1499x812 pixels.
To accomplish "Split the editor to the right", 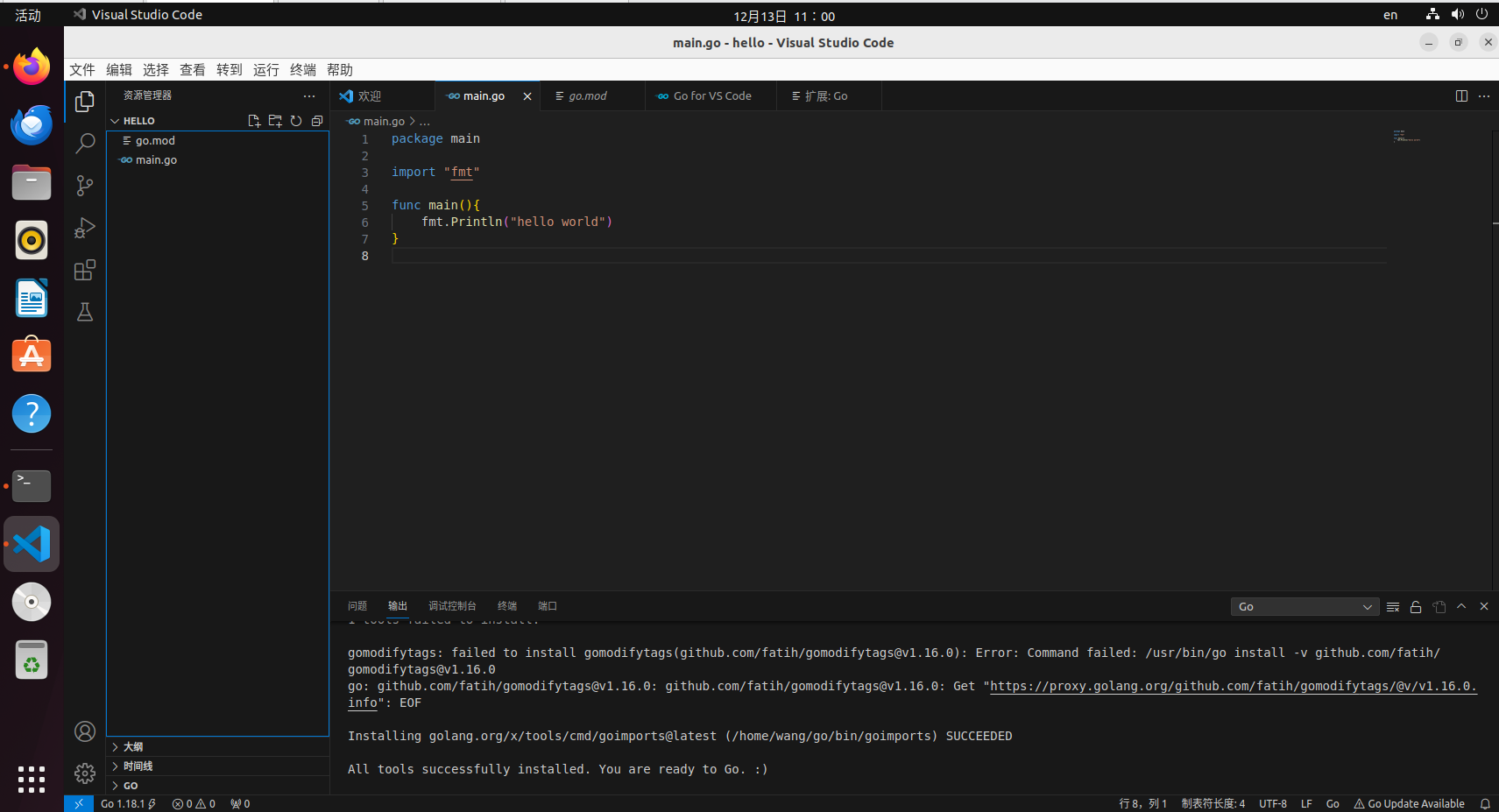I will coord(1461,96).
